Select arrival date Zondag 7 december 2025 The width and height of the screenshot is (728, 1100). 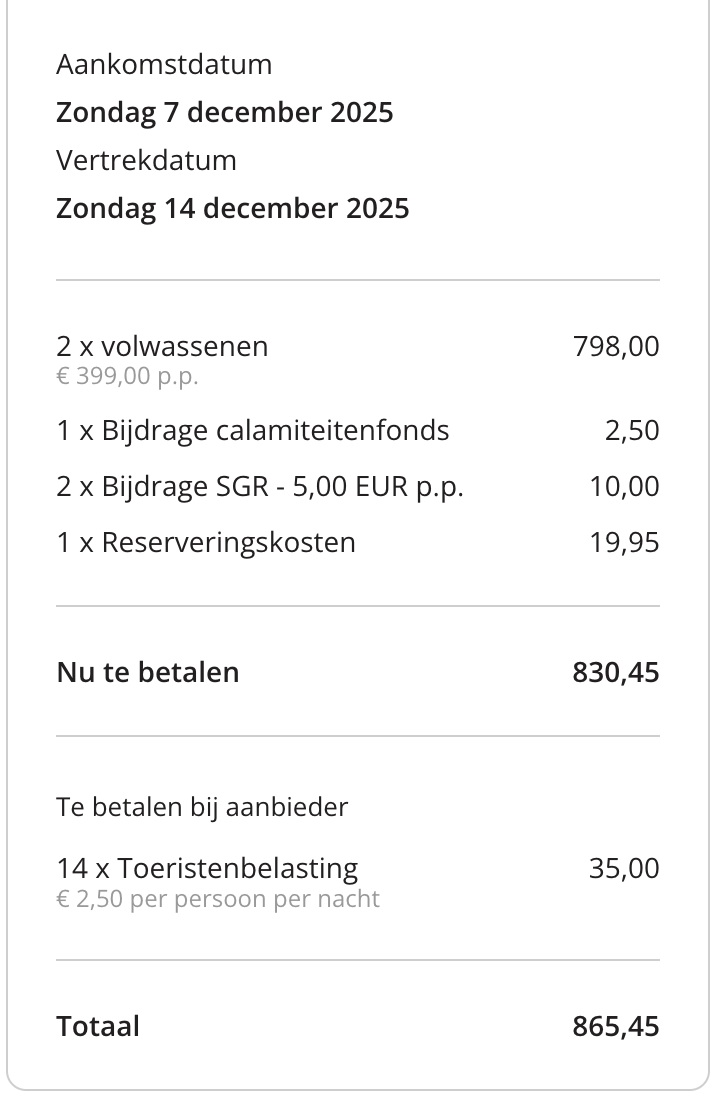pos(224,112)
